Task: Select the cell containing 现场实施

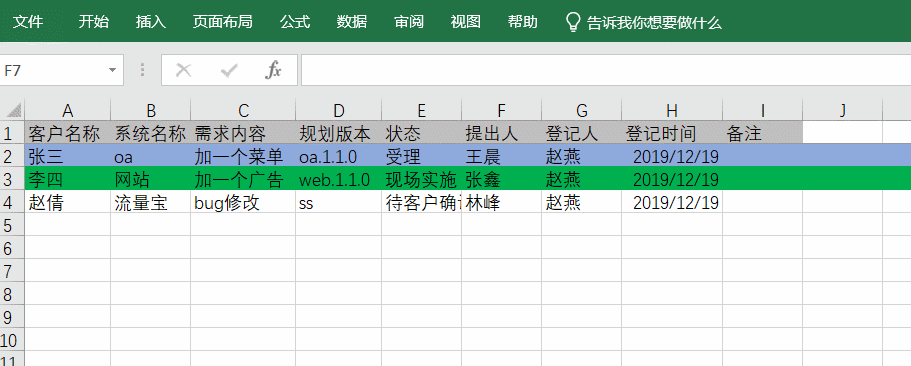Action: coord(421,179)
